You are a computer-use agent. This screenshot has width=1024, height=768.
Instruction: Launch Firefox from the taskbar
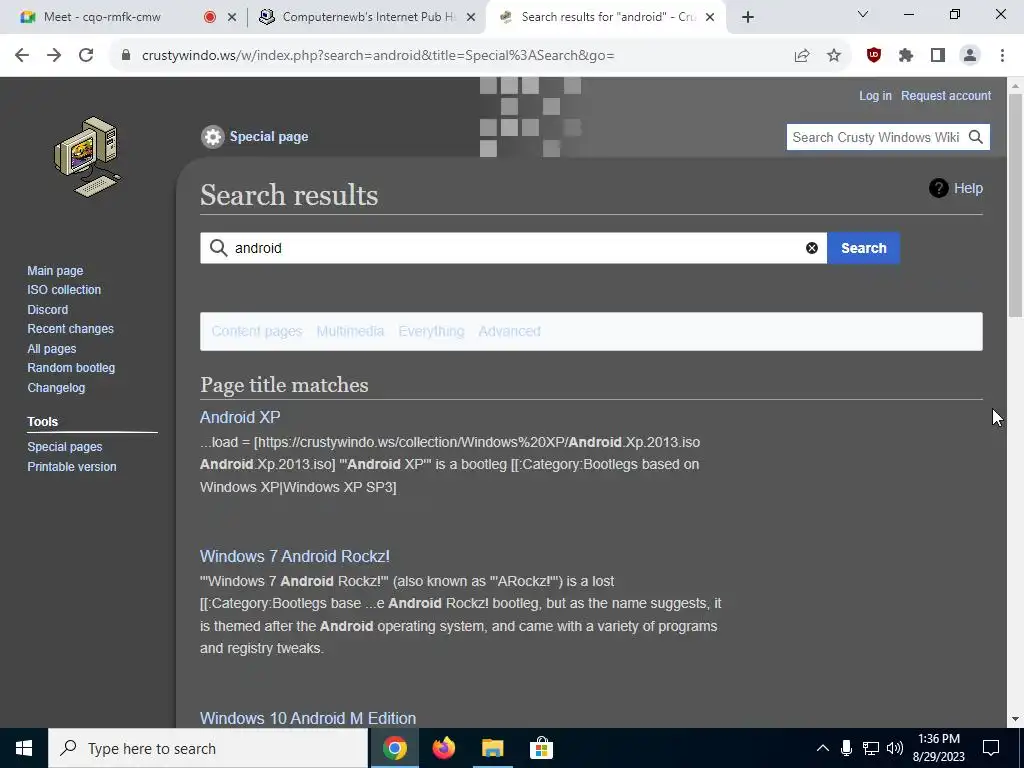443,748
